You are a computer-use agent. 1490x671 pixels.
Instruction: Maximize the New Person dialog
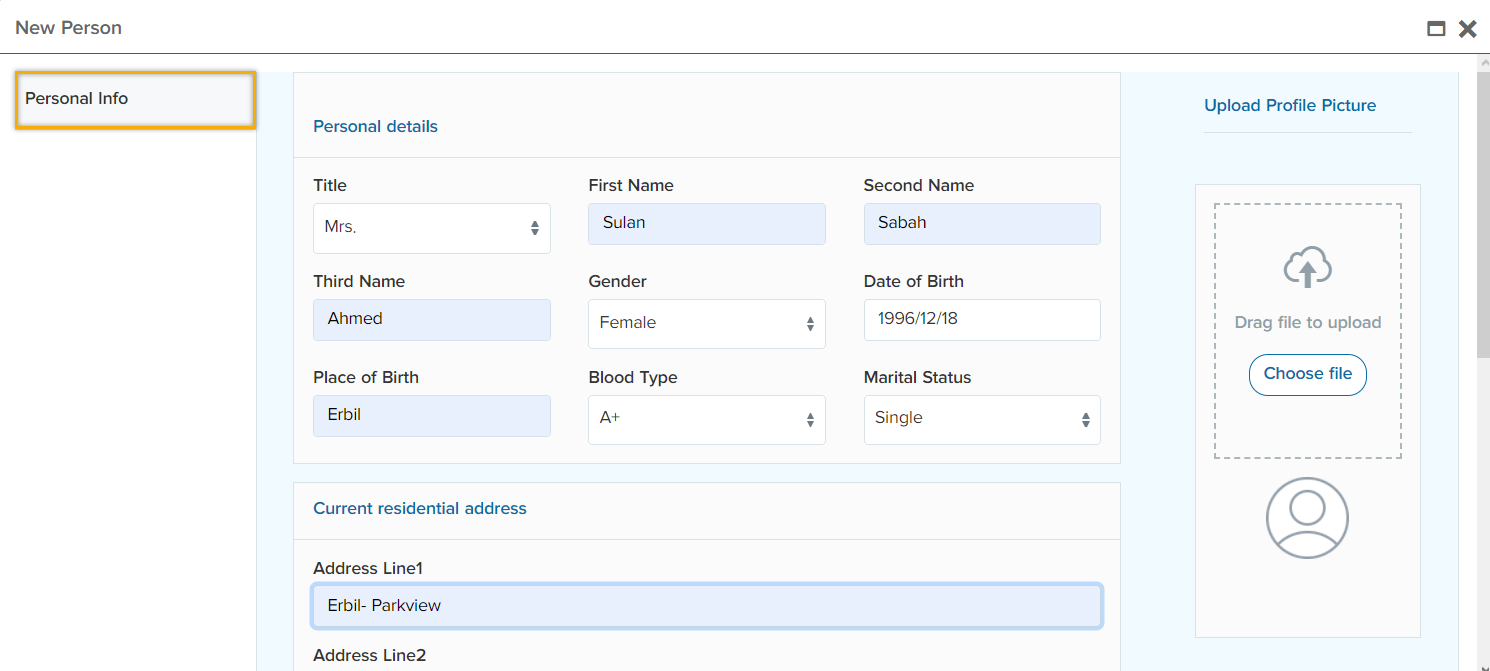[1436, 29]
